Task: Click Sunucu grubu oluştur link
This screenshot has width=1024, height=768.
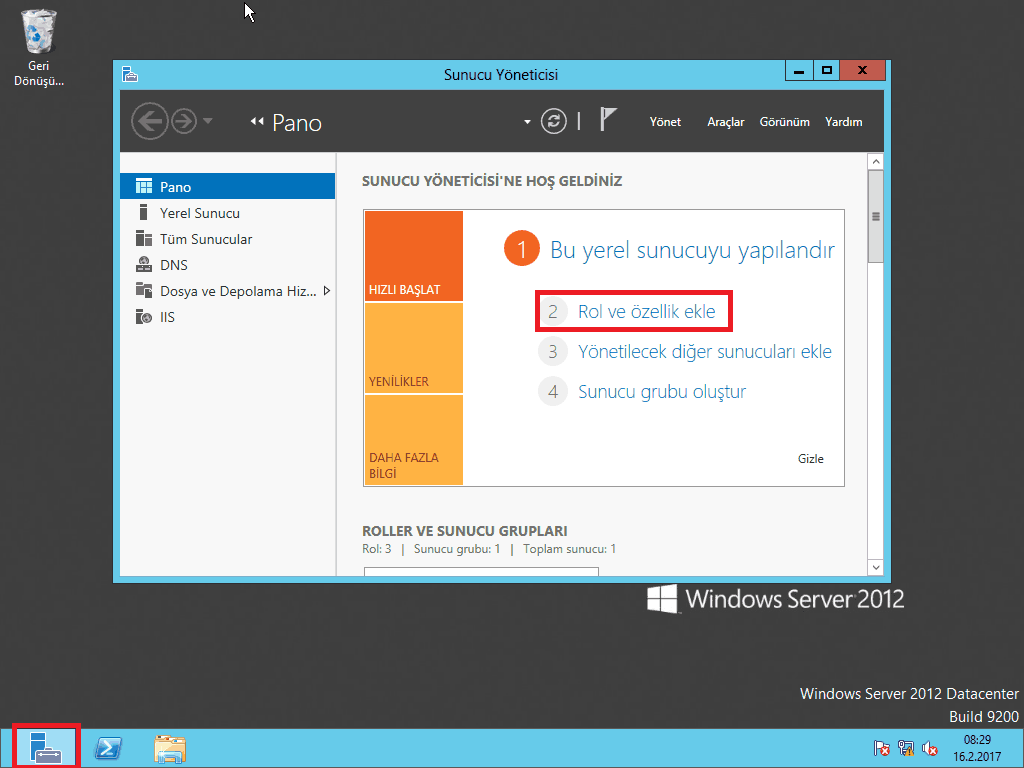Action: click(x=662, y=391)
